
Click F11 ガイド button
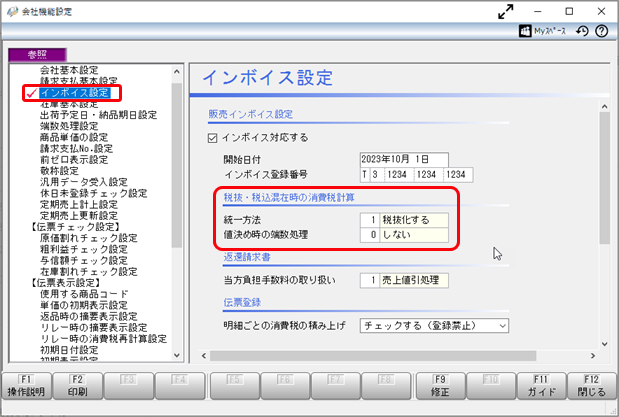point(541,386)
